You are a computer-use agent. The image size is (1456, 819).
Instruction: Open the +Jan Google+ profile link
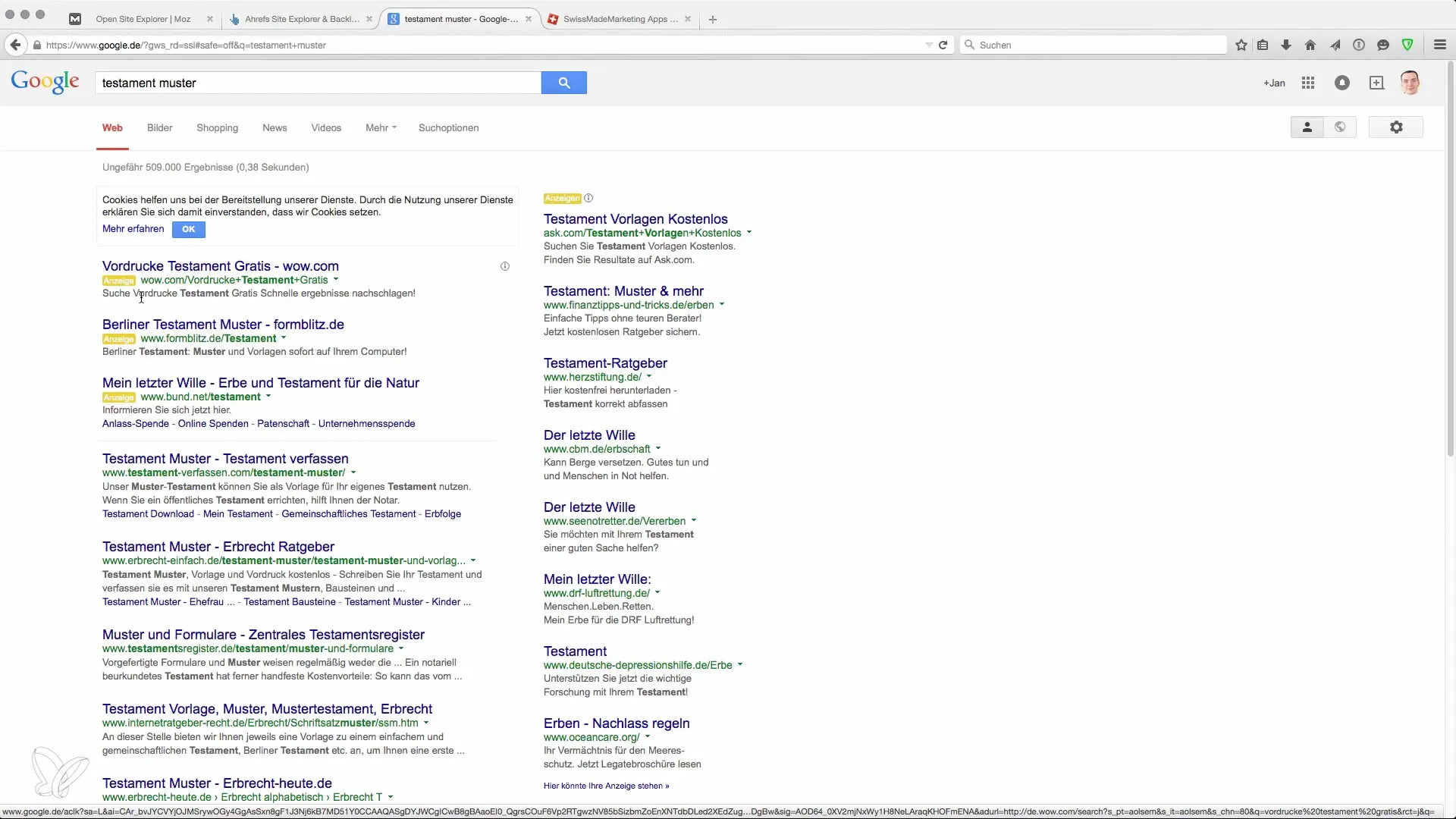[1274, 83]
